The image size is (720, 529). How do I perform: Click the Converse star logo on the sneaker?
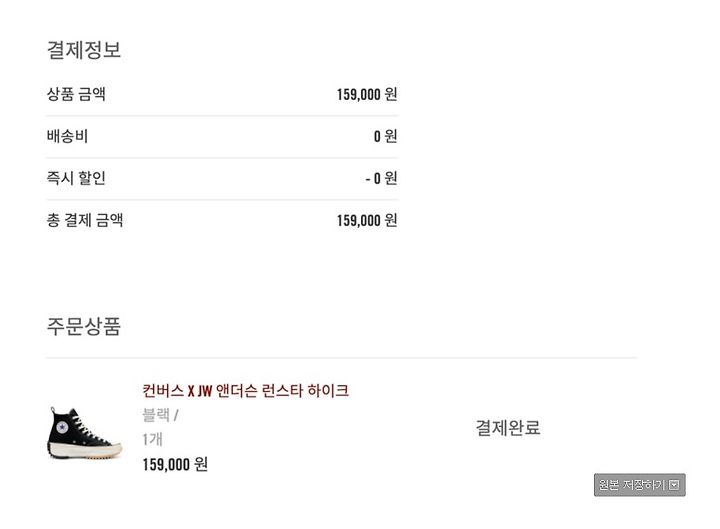pyautogui.click(x=62, y=428)
